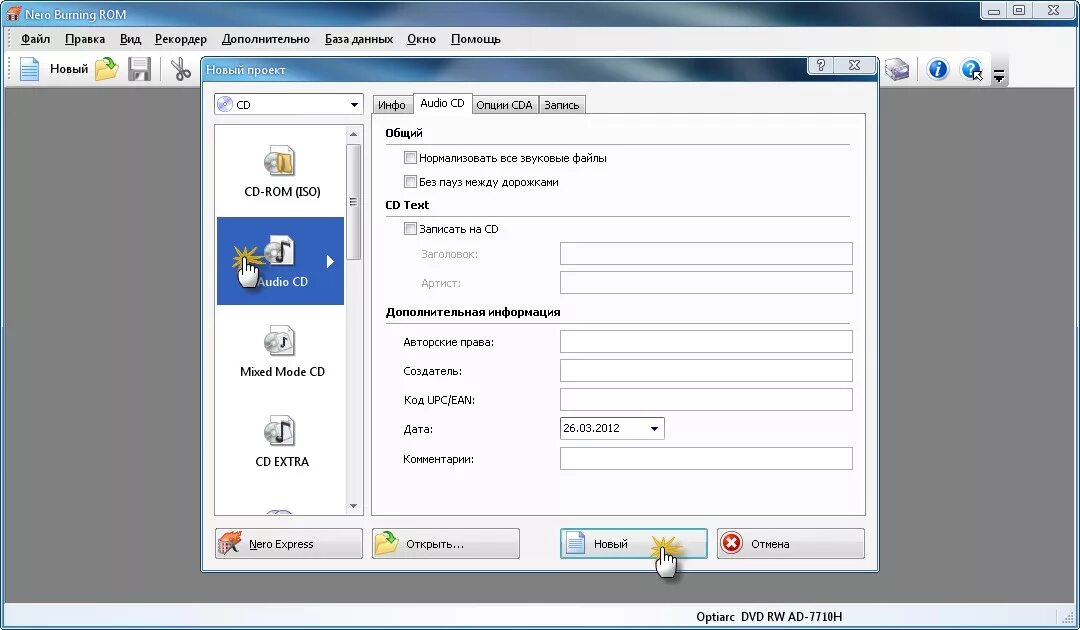Open the Файл menu
The height and width of the screenshot is (630, 1080).
tap(35, 39)
